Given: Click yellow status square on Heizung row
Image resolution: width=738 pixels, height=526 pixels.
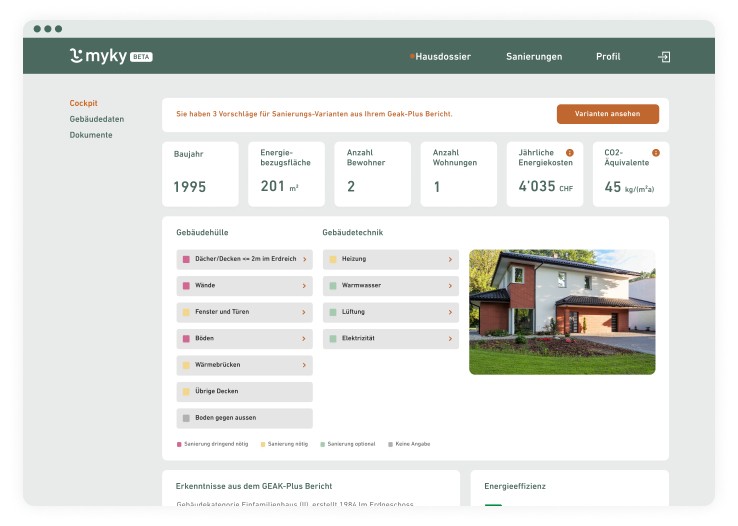Looking at the screenshot, I should 333,259.
